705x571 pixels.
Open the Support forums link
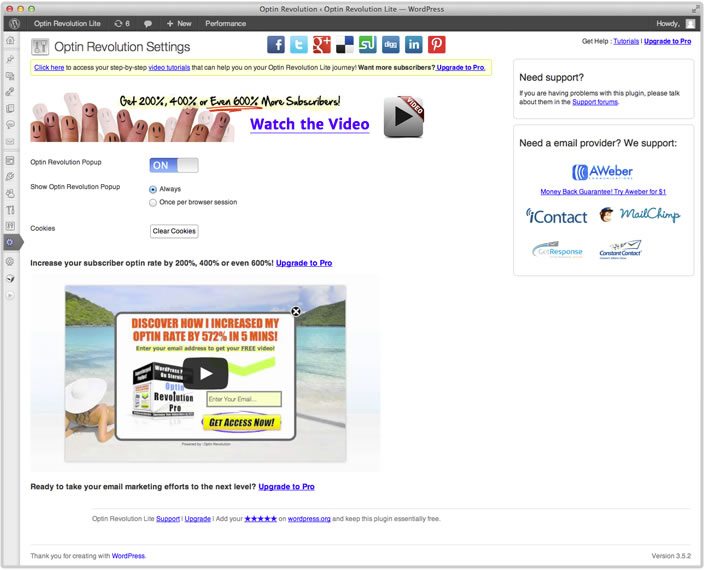[x=595, y=102]
